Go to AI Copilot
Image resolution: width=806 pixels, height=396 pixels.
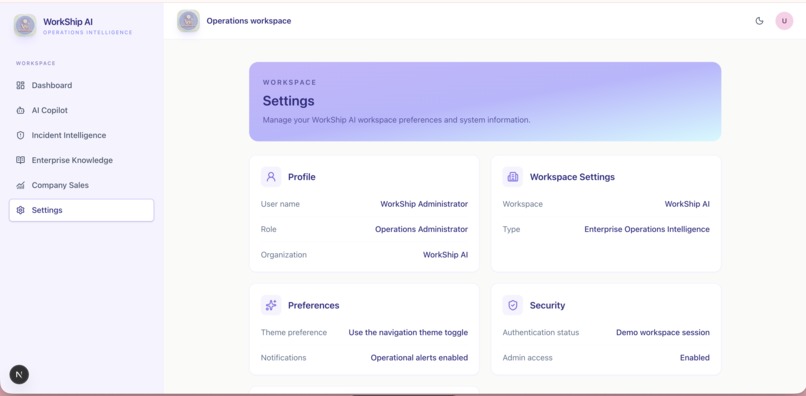pyautogui.click(x=81, y=111)
